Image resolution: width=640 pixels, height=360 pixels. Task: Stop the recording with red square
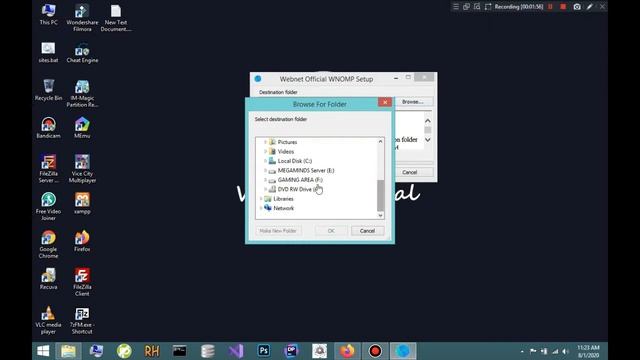click(563, 7)
